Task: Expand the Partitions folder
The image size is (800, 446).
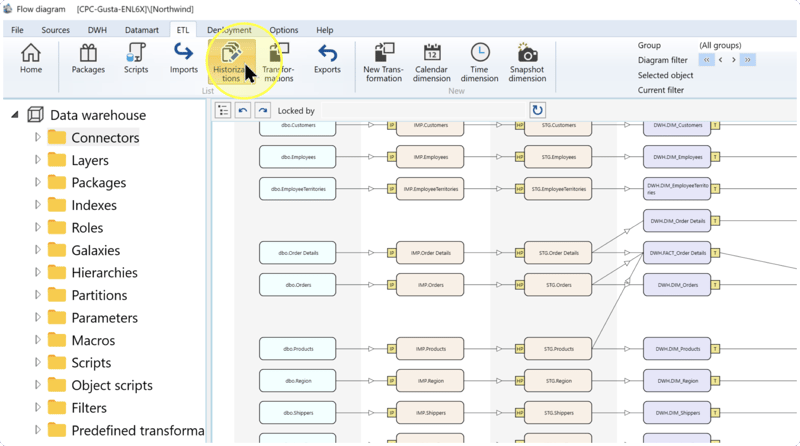Action: 37,295
